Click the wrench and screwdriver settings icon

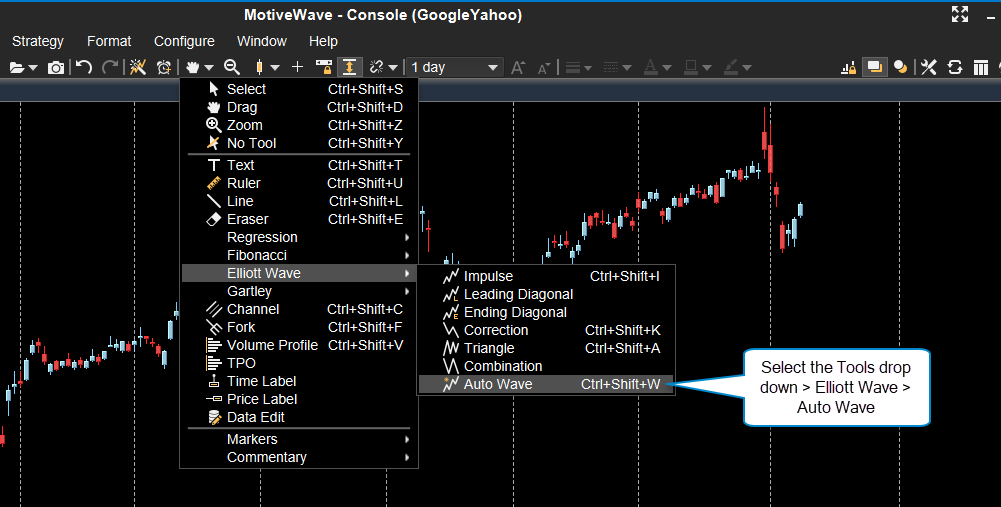[x=928, y=67]
